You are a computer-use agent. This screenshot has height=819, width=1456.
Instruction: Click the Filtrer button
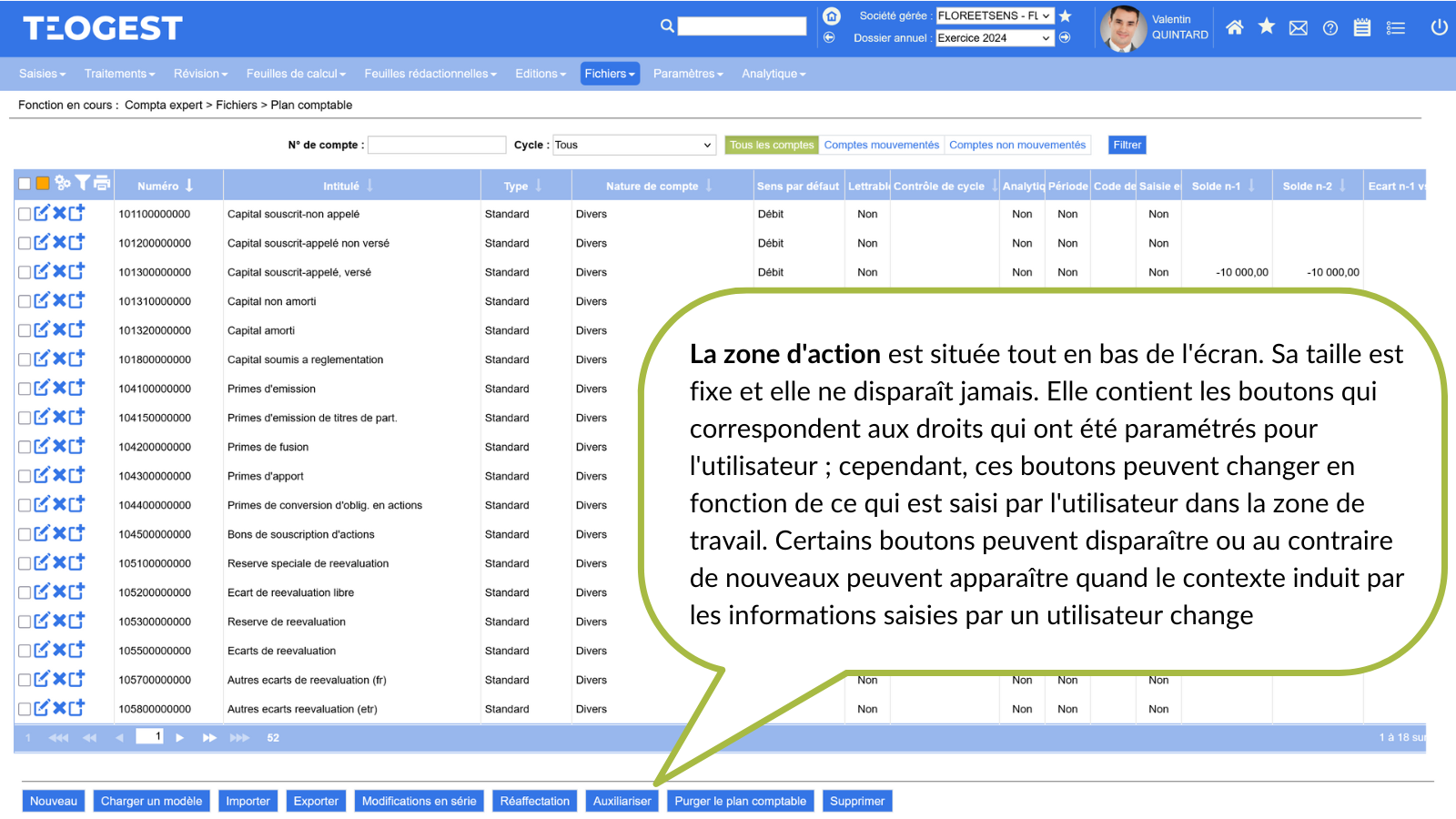point(1127,145)
